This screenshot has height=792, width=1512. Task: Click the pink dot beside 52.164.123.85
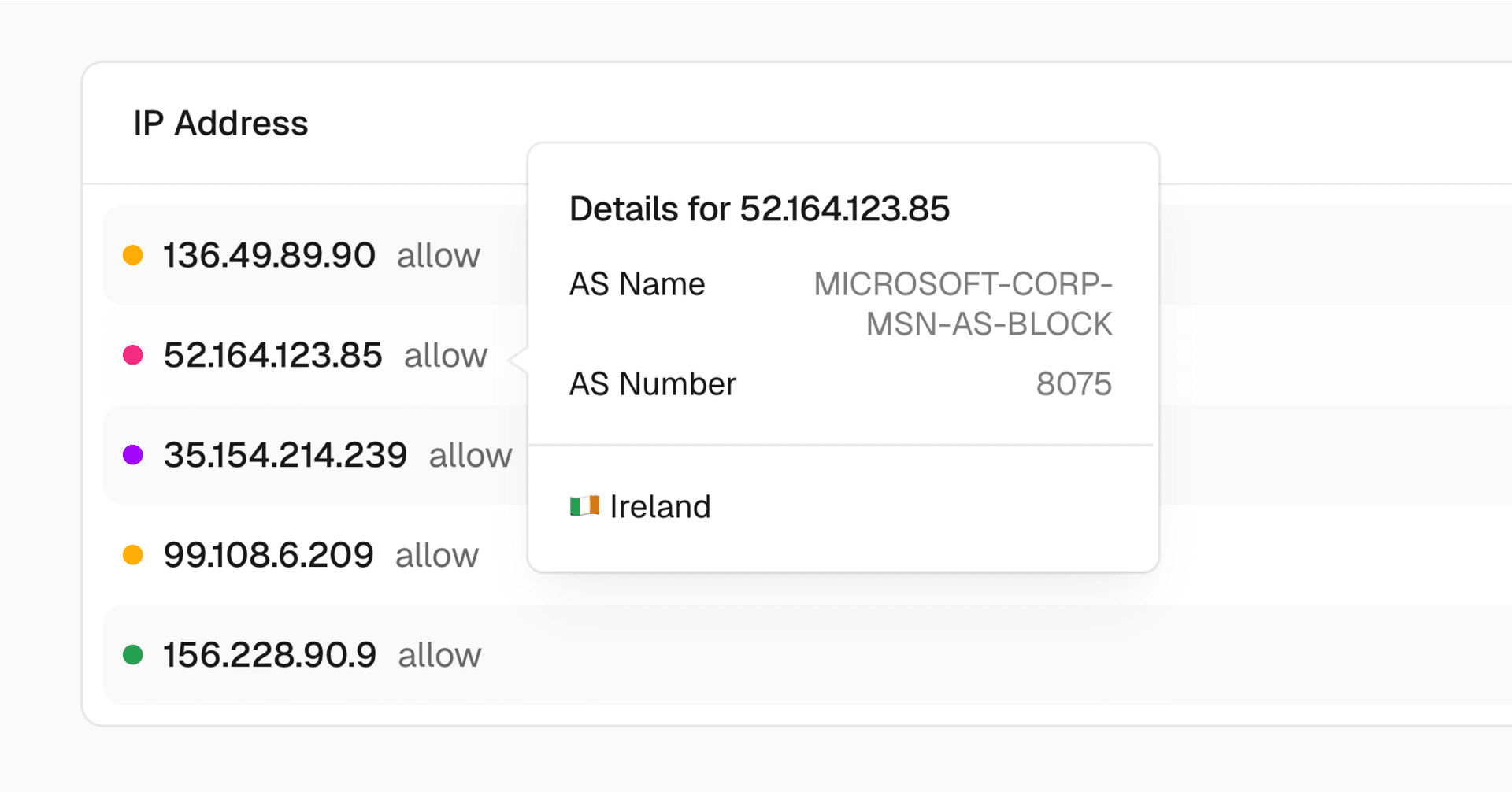tap(133, 355)
